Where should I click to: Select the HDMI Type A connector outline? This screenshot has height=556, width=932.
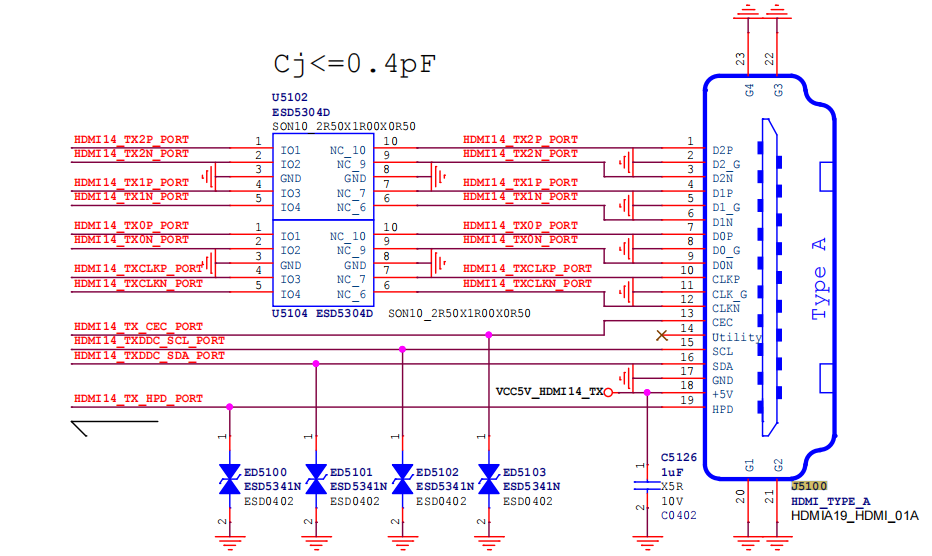click(770, 277)
